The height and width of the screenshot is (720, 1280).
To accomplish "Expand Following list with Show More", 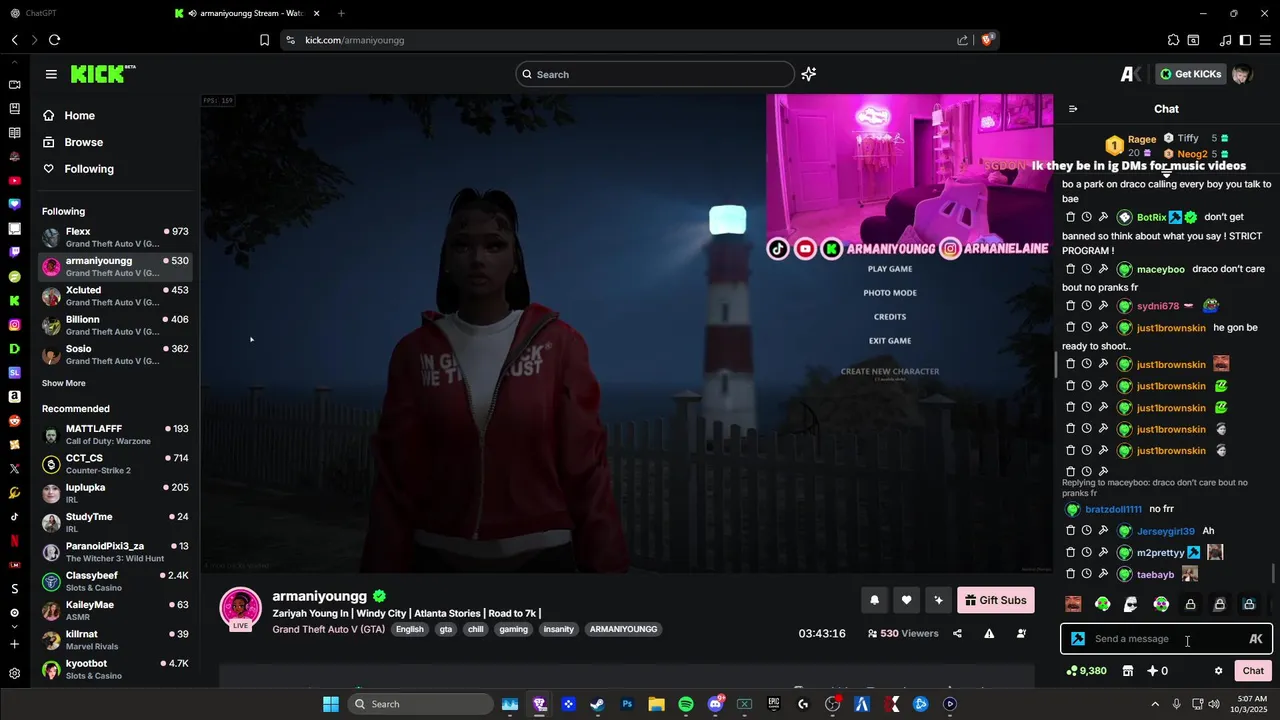I will pyautogui.click(x=64, y=383).
